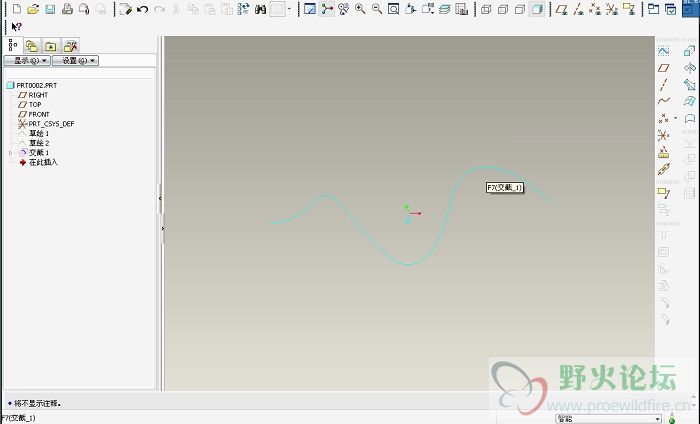Open the Find tool with binoculars icon

[x=260, y=9]
